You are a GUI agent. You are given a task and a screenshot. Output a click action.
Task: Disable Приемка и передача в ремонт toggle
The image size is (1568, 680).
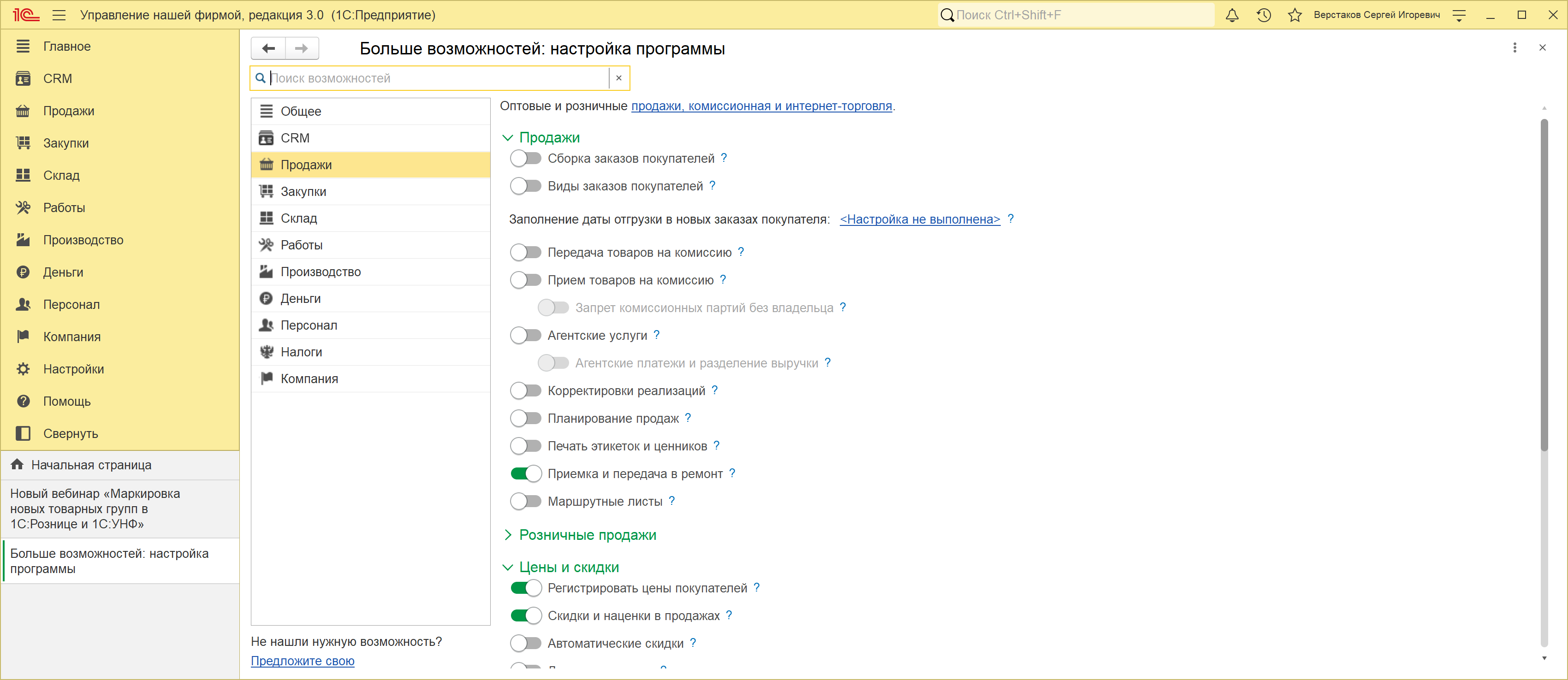(525, 473)
